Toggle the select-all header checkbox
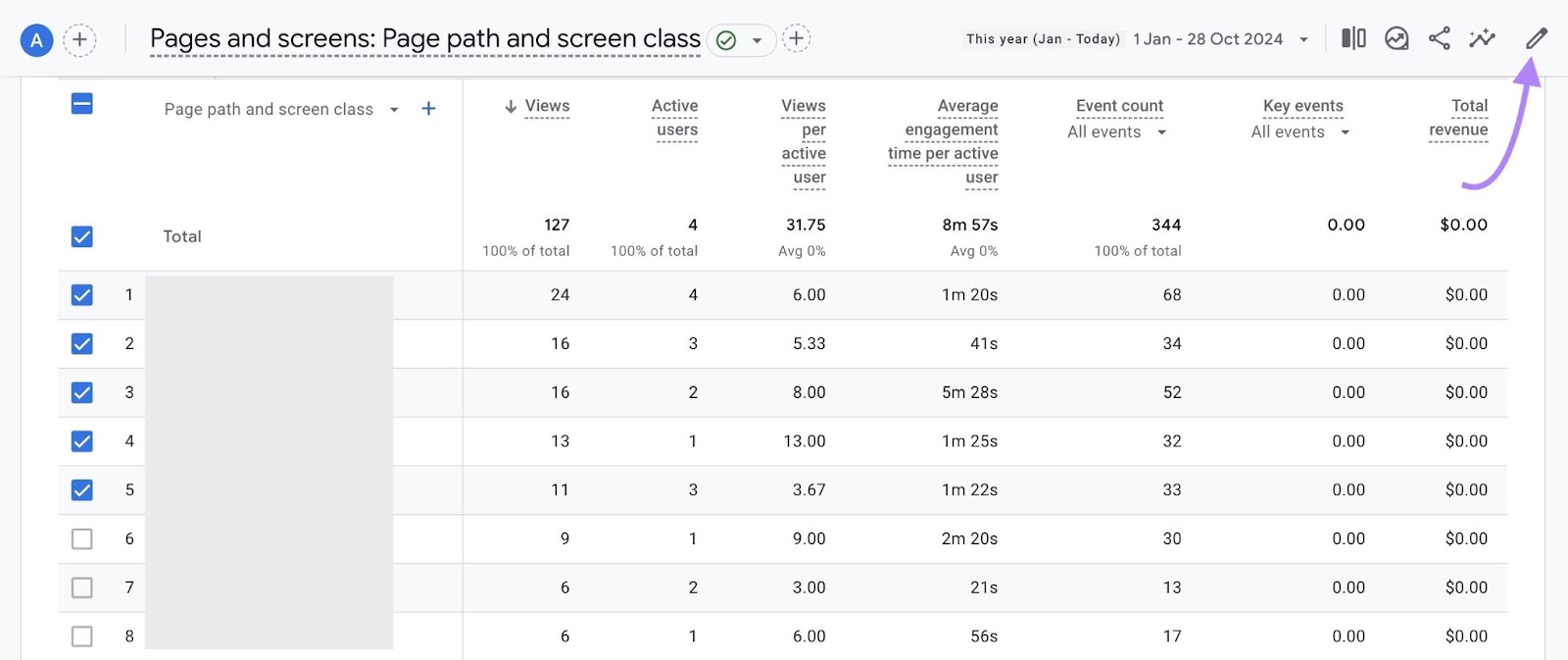 pyautogui.click(x=82, y=104)
